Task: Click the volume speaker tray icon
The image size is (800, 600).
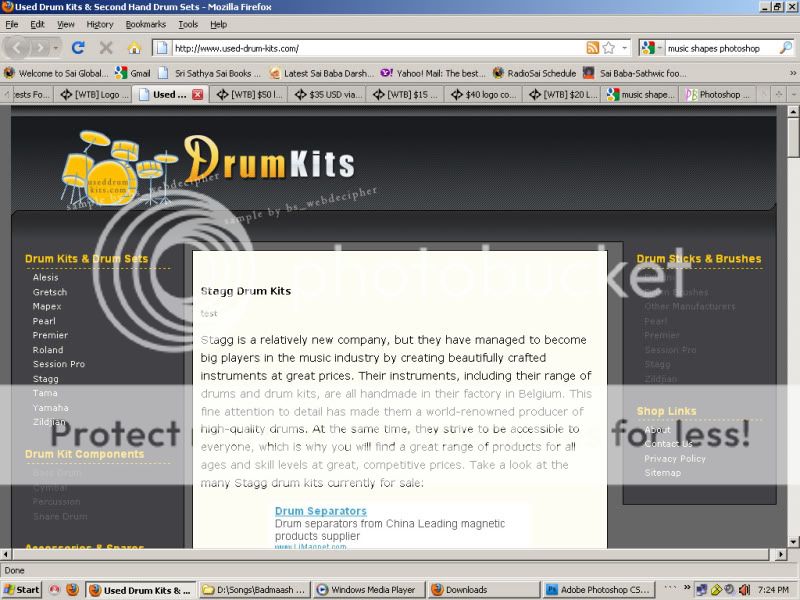Action: coord(744,590)
